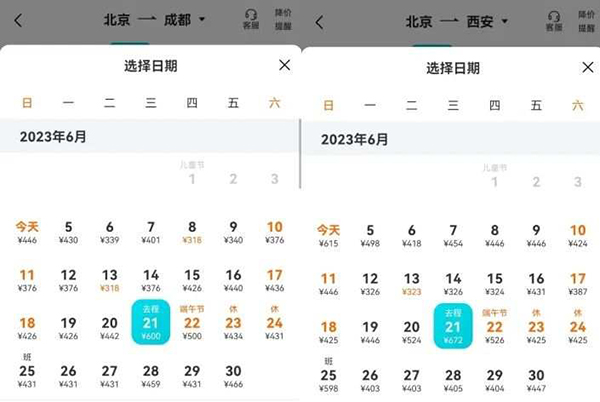The height and width of the screenshot is (402, 600).
Task: Select June 6 priced ¥339
Action: click(110, 232)
